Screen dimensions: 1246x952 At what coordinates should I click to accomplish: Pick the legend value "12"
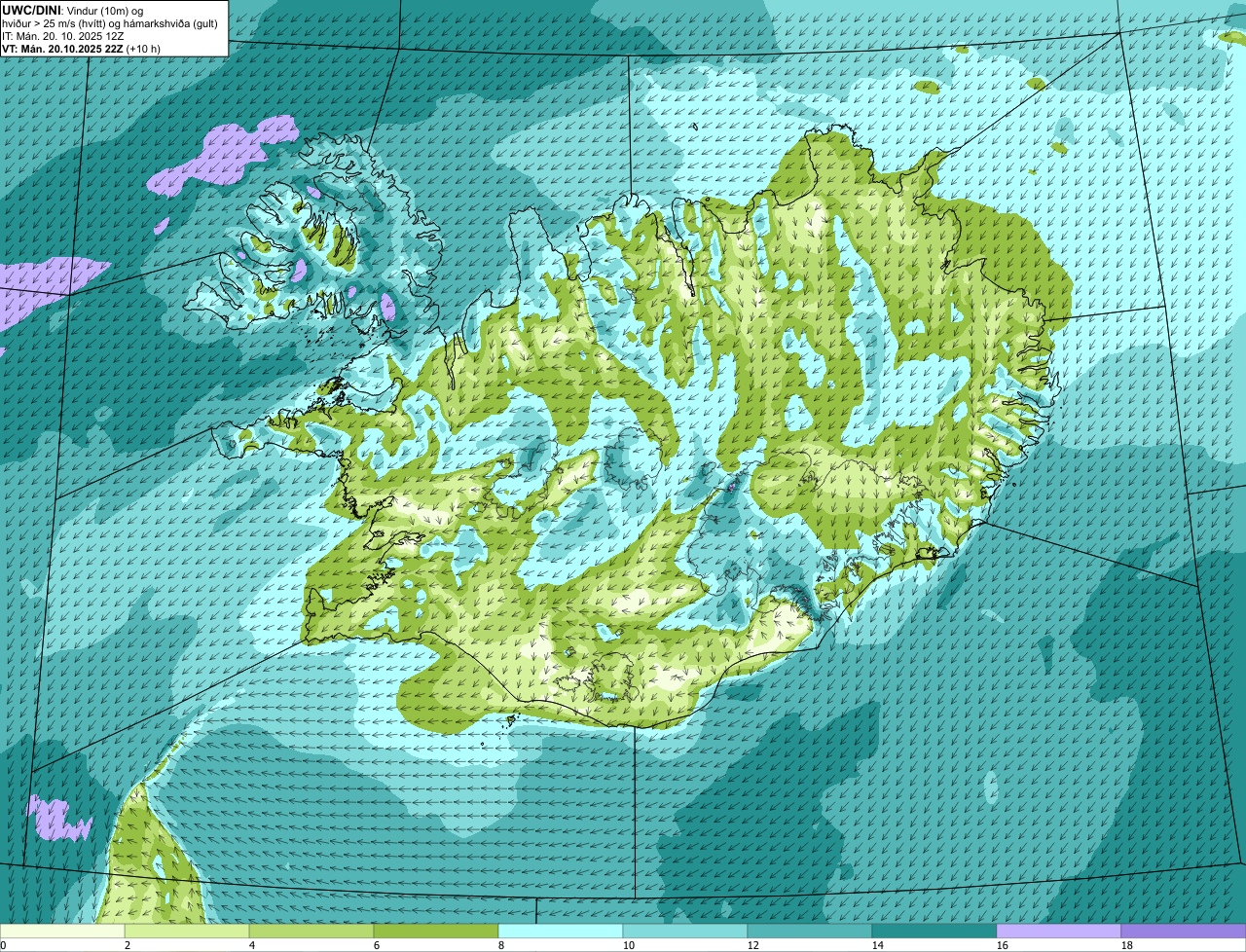[x=753, y=945]
